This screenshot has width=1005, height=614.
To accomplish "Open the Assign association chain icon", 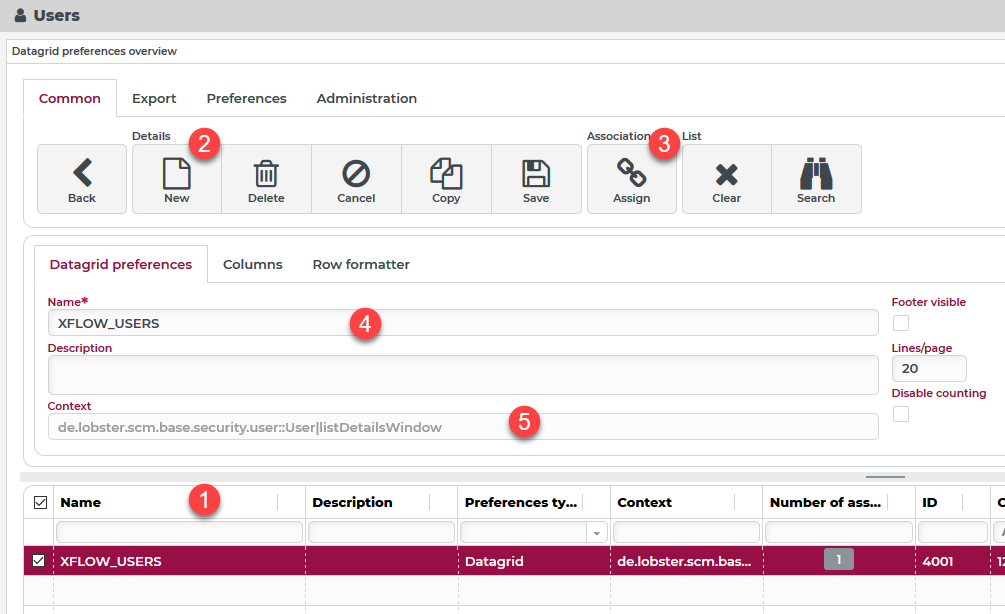I will click(x=631, y=174).
